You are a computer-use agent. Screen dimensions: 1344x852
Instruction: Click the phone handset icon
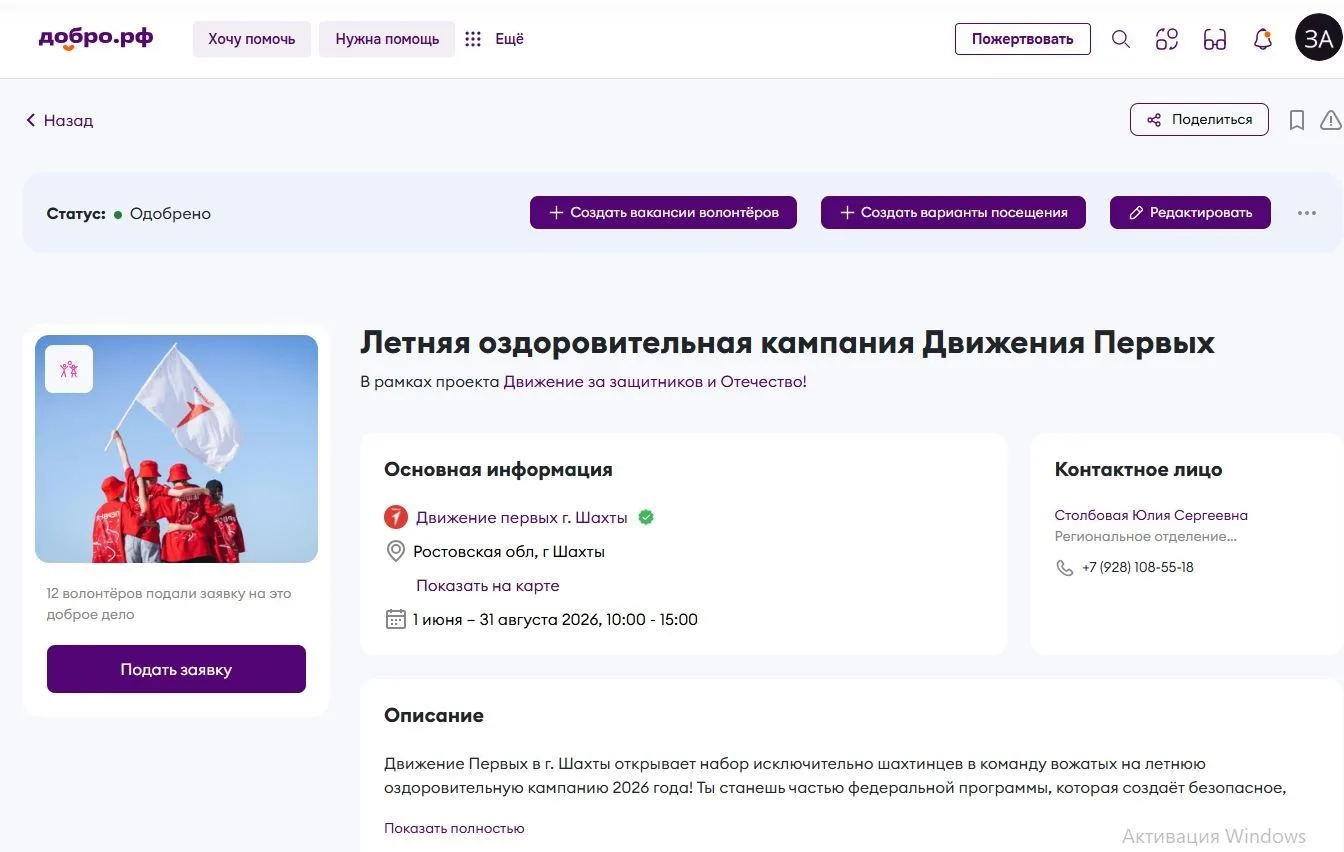(1064, 567)
